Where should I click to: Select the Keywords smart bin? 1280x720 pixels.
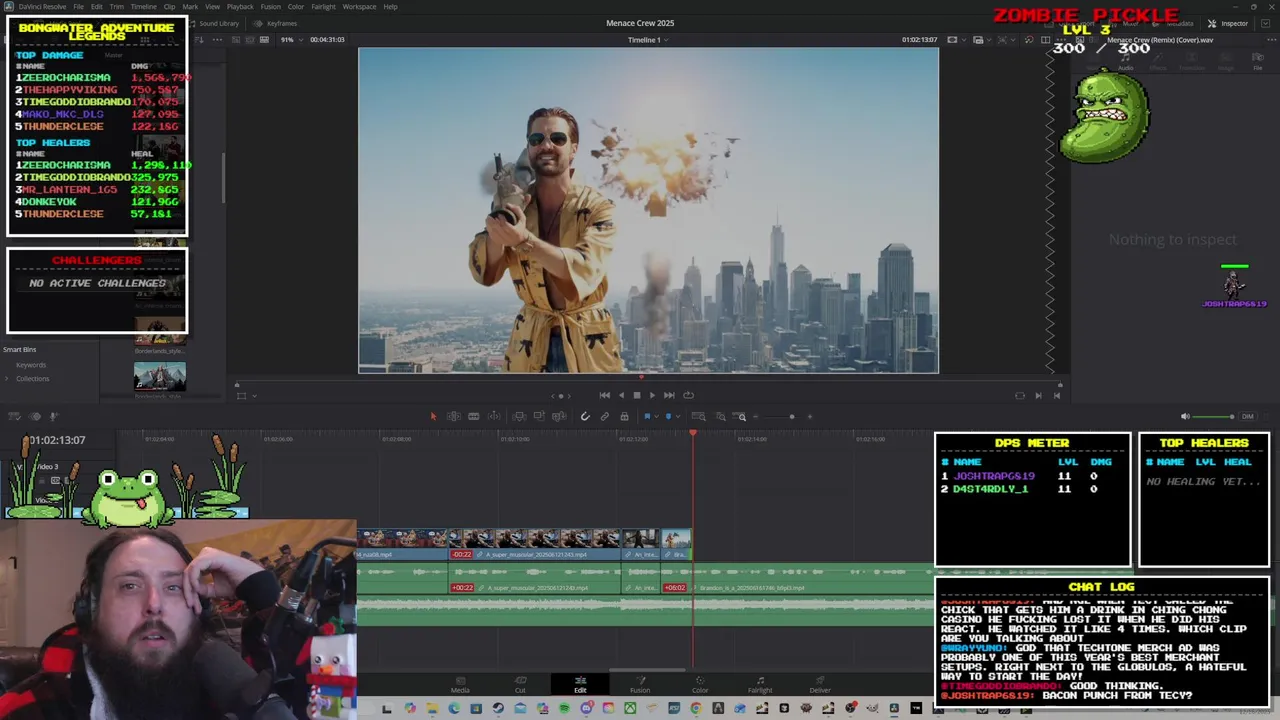(x=30, y=365)
